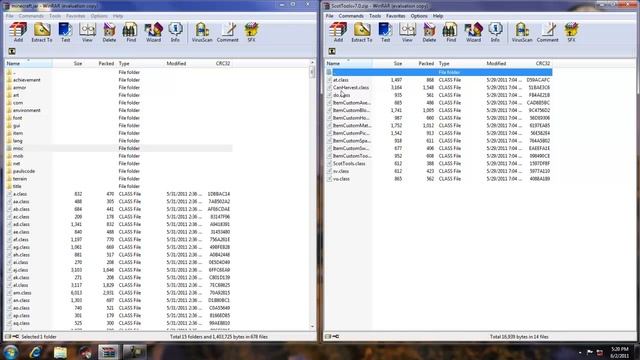The height and width of the screenshot is (360, 640).
Task: Click Info icon in minecraft.jar window
Action: pyautogui.click(x=175, y=32)
